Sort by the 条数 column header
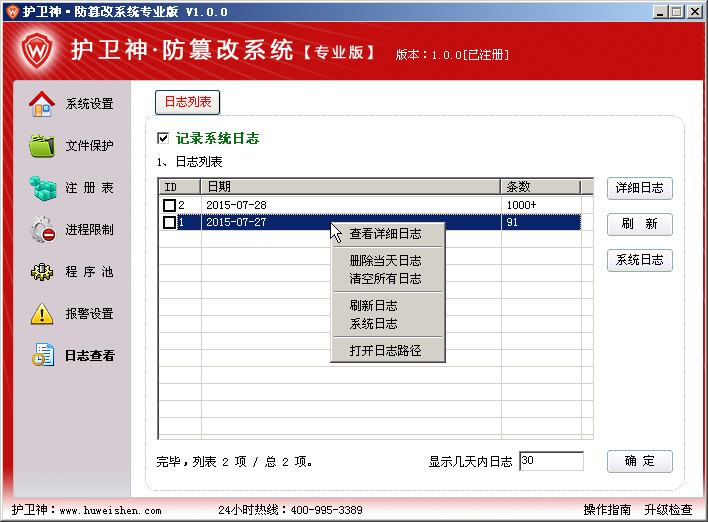This screenshot has height=522, width=708. (541, 186)
